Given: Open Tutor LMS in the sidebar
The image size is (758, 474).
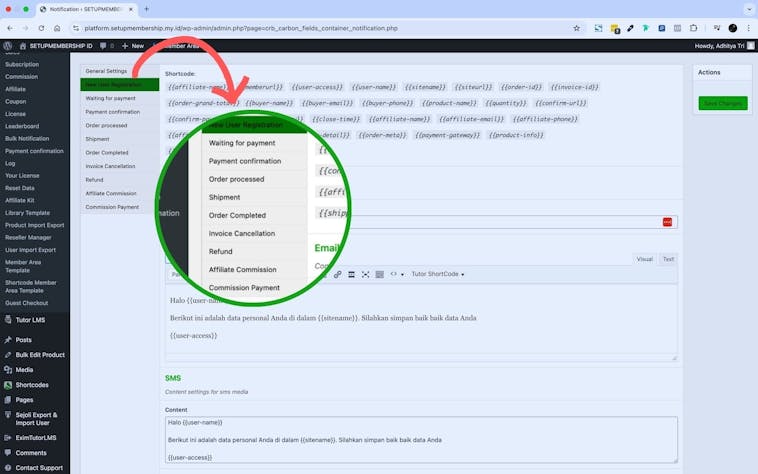Looking at the screenshot, I should click(32, 319).
